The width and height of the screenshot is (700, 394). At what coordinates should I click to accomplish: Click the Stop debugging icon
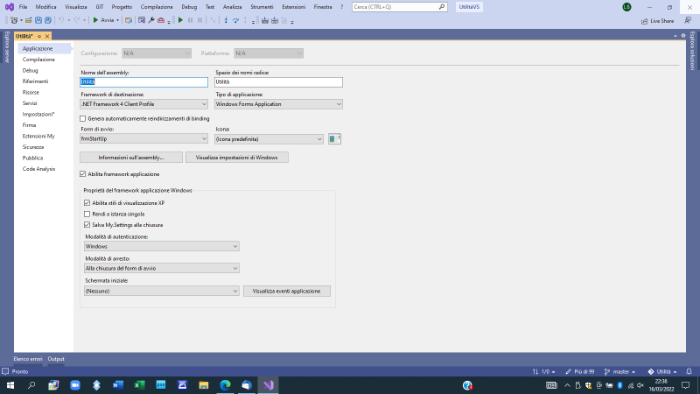click(x=200, y=20)
